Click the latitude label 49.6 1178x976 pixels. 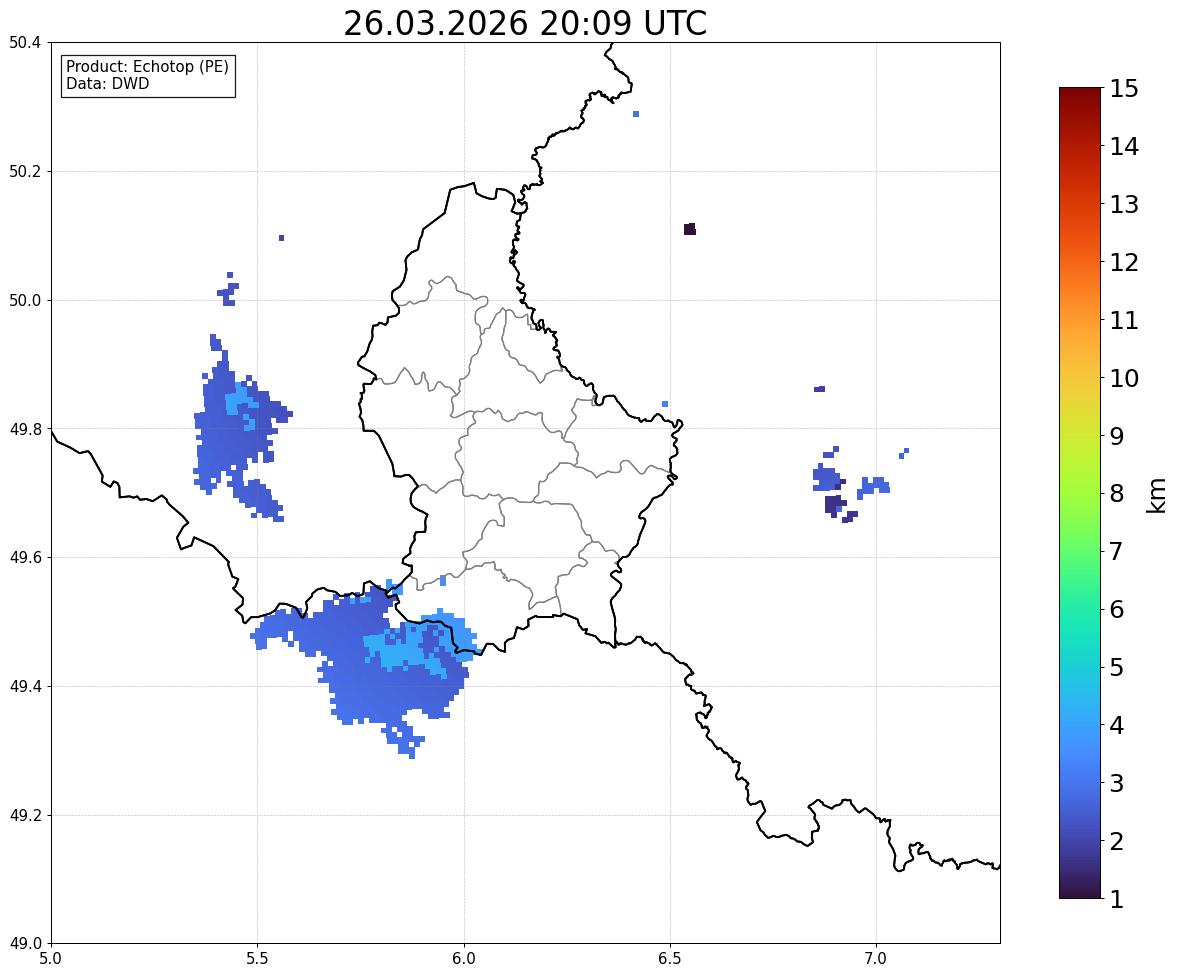point(25,557)
